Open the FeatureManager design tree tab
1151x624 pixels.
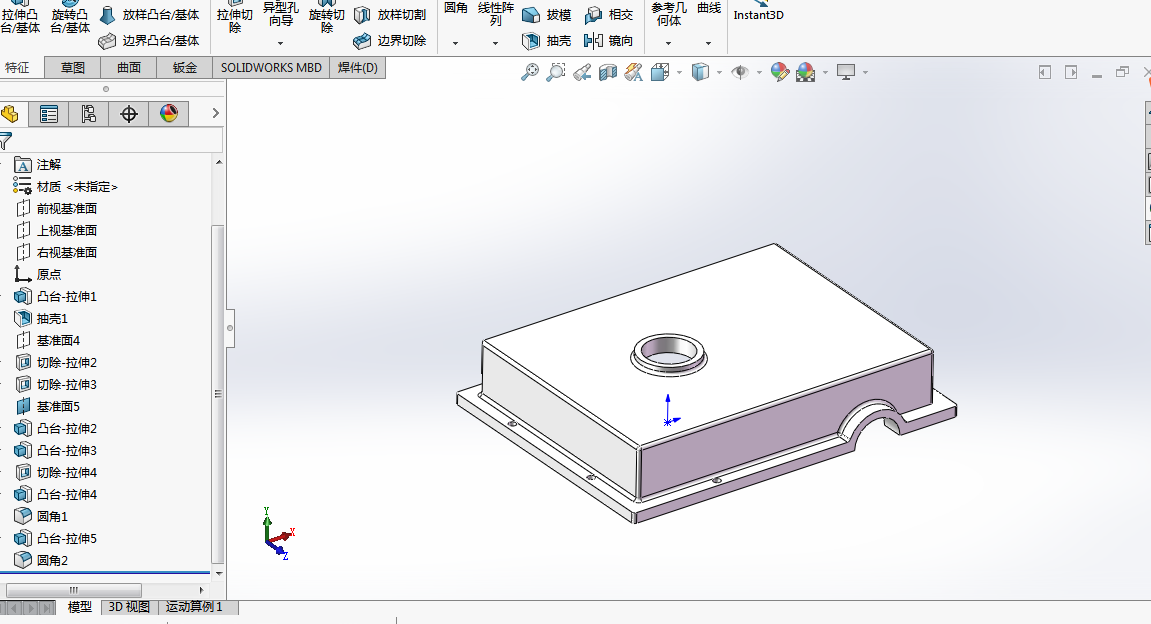[x=10, y=114]
